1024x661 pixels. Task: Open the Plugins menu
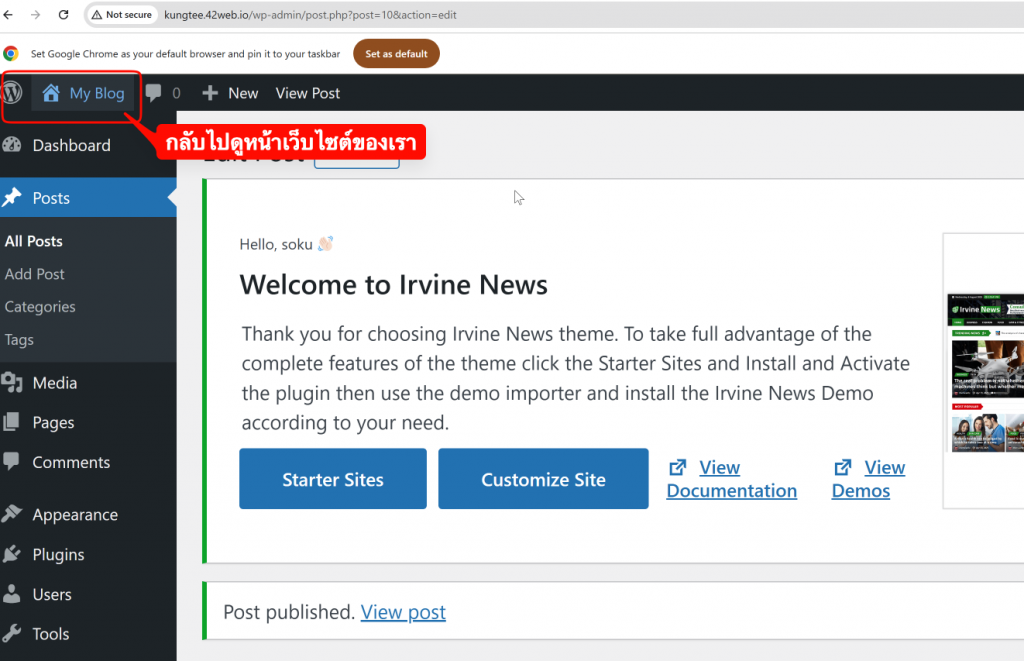pyautogui.click(x=58, y=555)
